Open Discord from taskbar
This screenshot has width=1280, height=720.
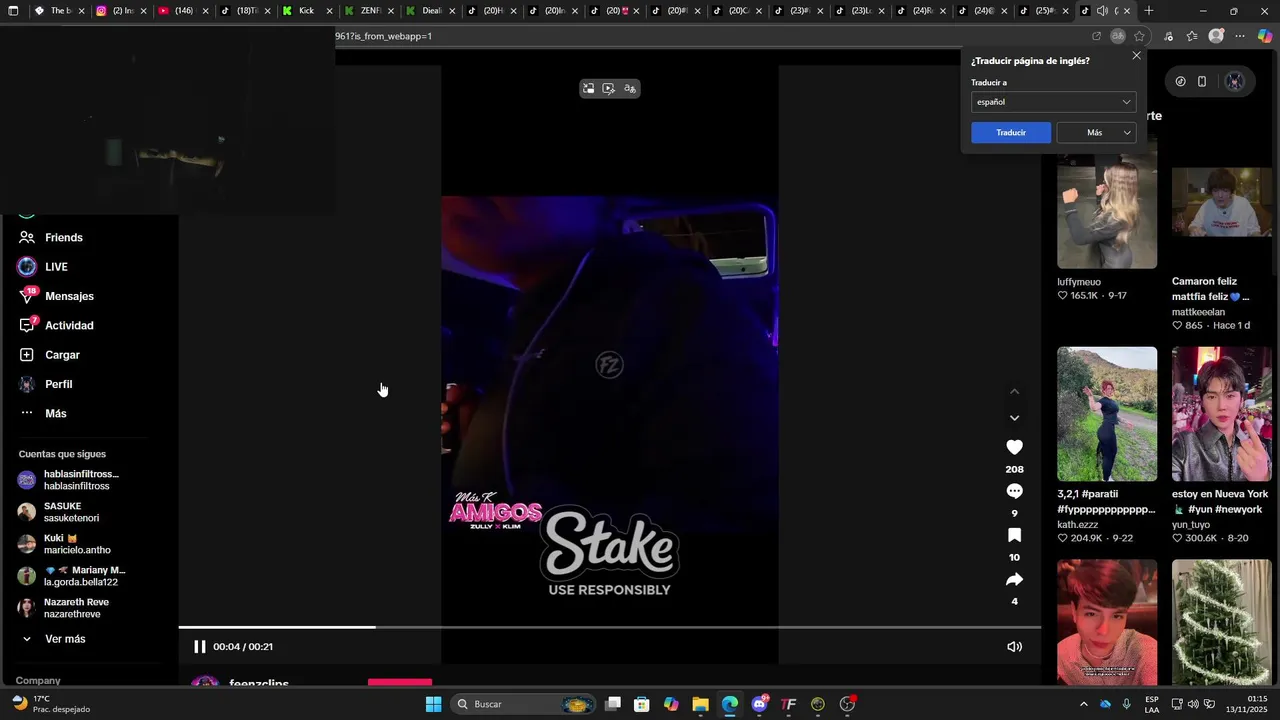759,704
